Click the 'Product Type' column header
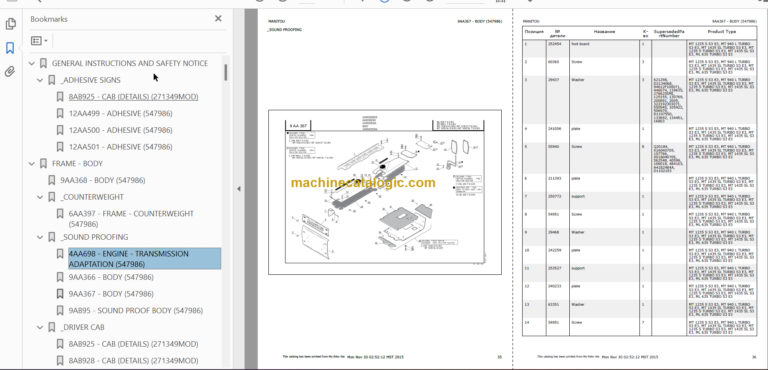768x370 pixels. coord(721,32)
